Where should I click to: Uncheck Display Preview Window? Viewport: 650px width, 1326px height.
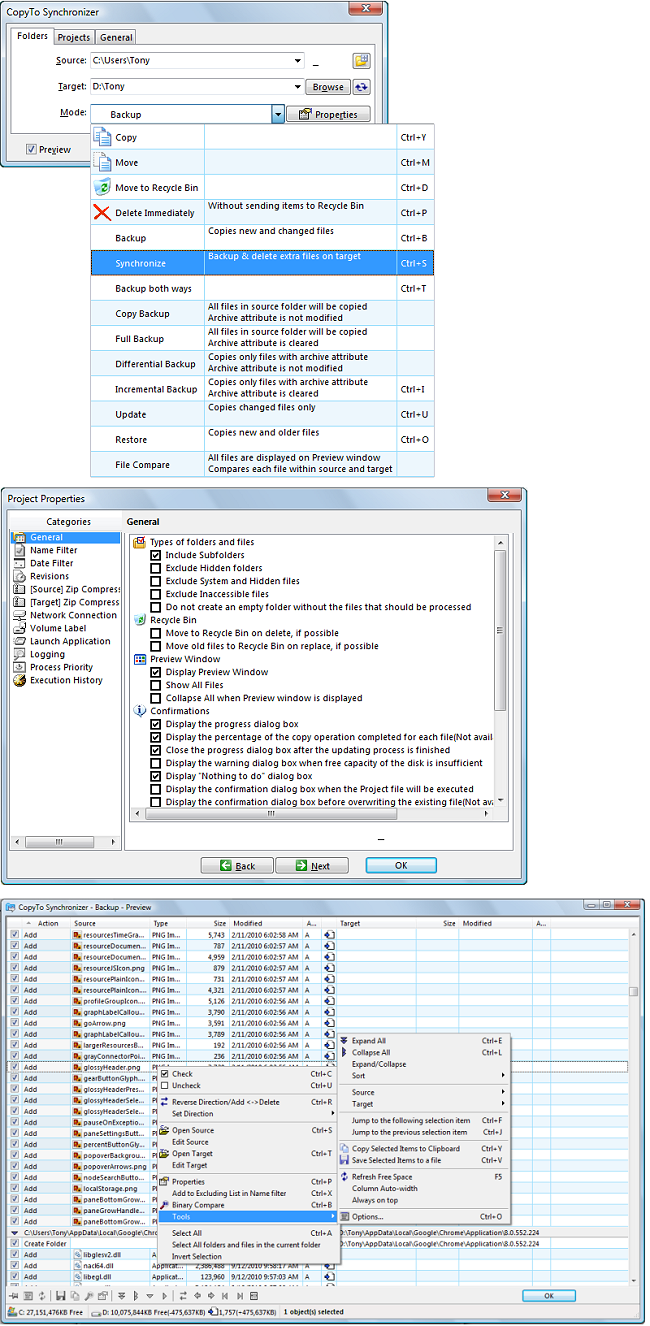[x=155, y=672]
